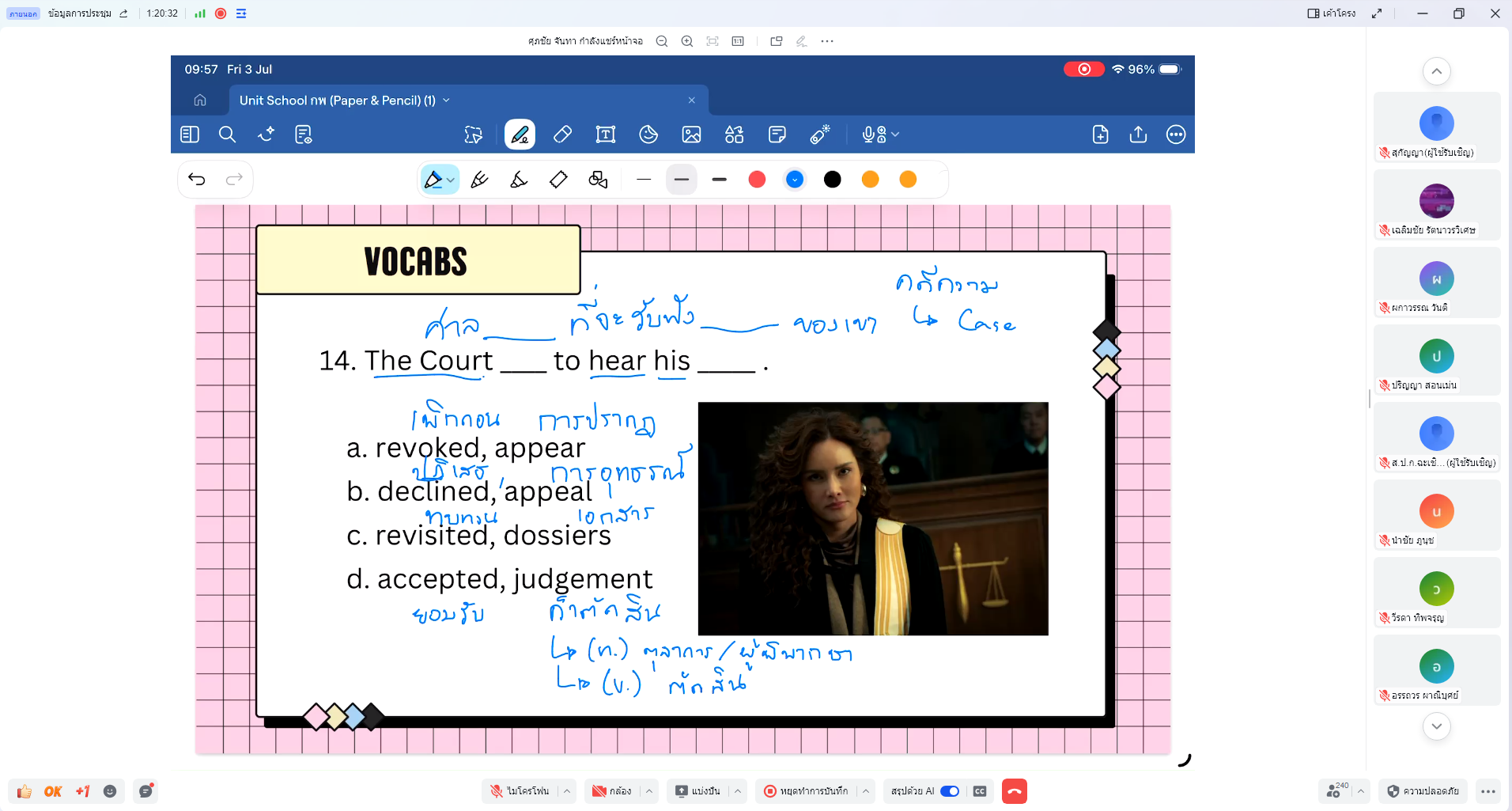Pick the blue pen color
Viewport: 1512px width, 811px height.
[795, 180]
